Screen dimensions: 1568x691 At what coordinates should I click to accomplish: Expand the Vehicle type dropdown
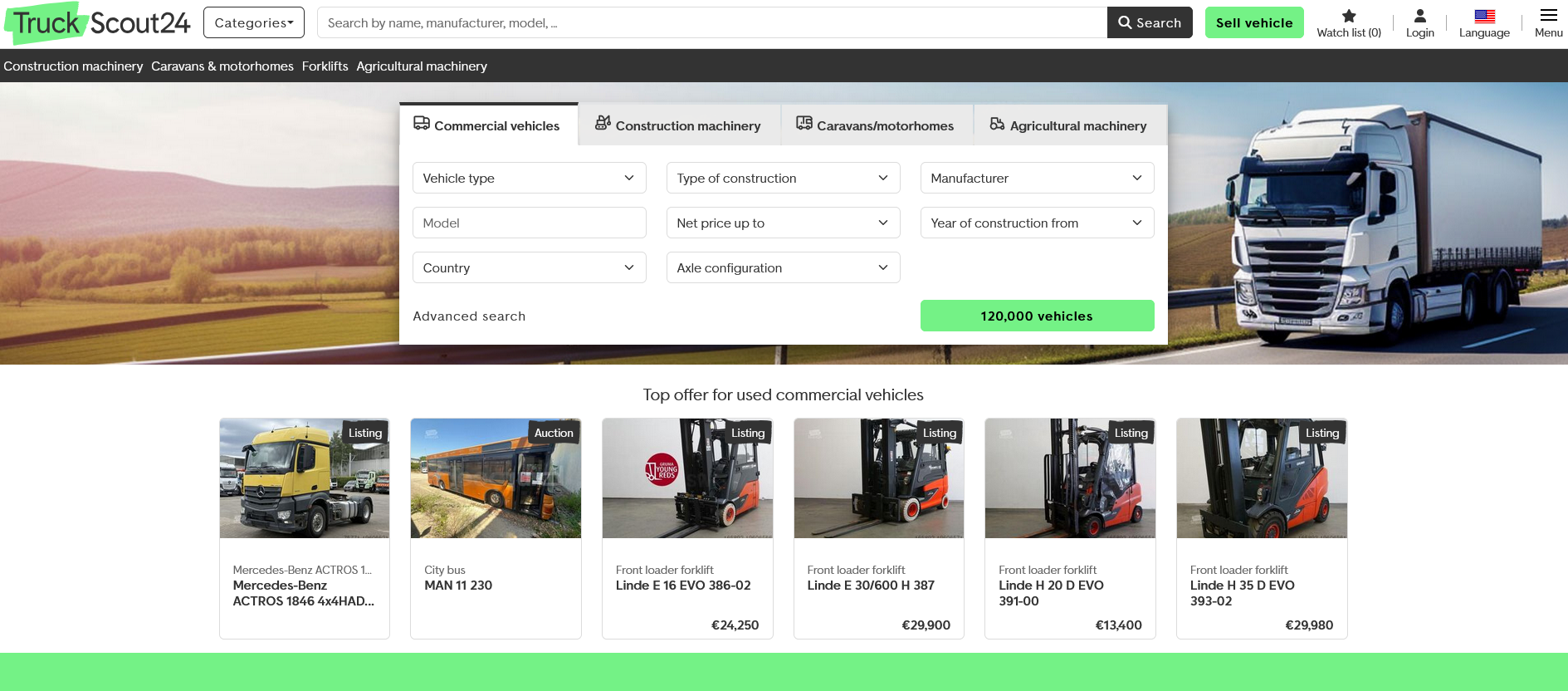529,178
